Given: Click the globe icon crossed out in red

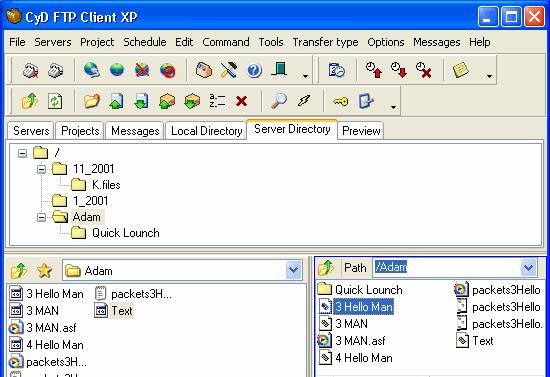Looking at the screenshot, I should (x=142, y=70).
